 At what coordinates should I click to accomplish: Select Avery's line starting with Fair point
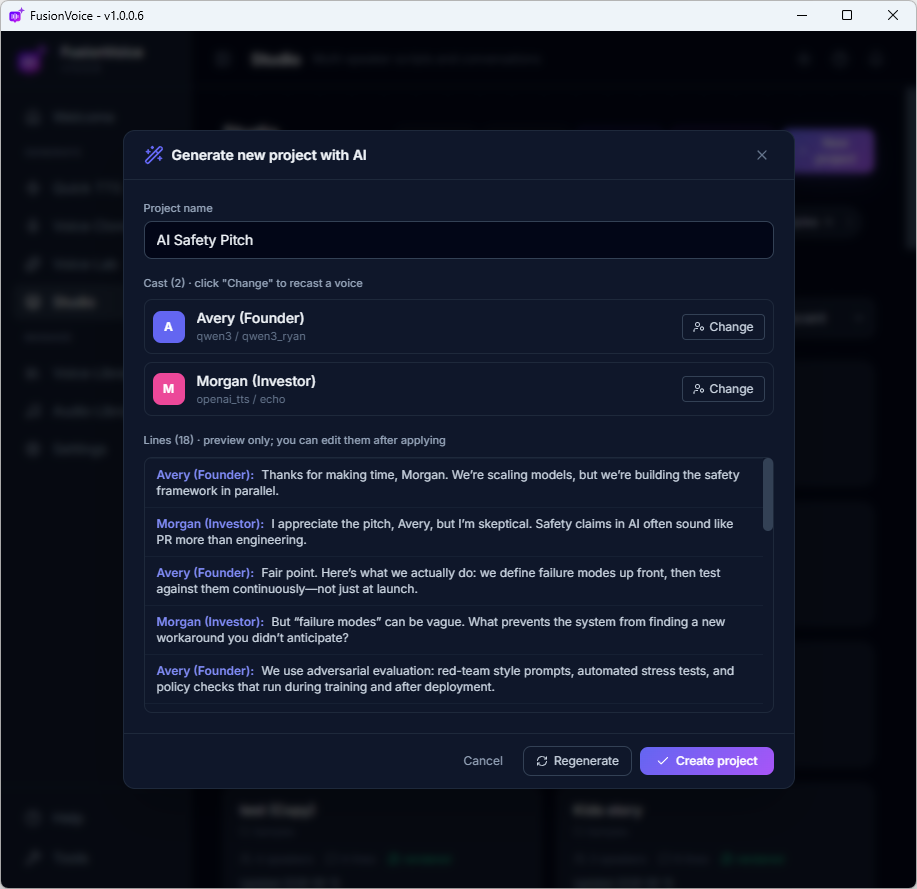coord(453,581)
